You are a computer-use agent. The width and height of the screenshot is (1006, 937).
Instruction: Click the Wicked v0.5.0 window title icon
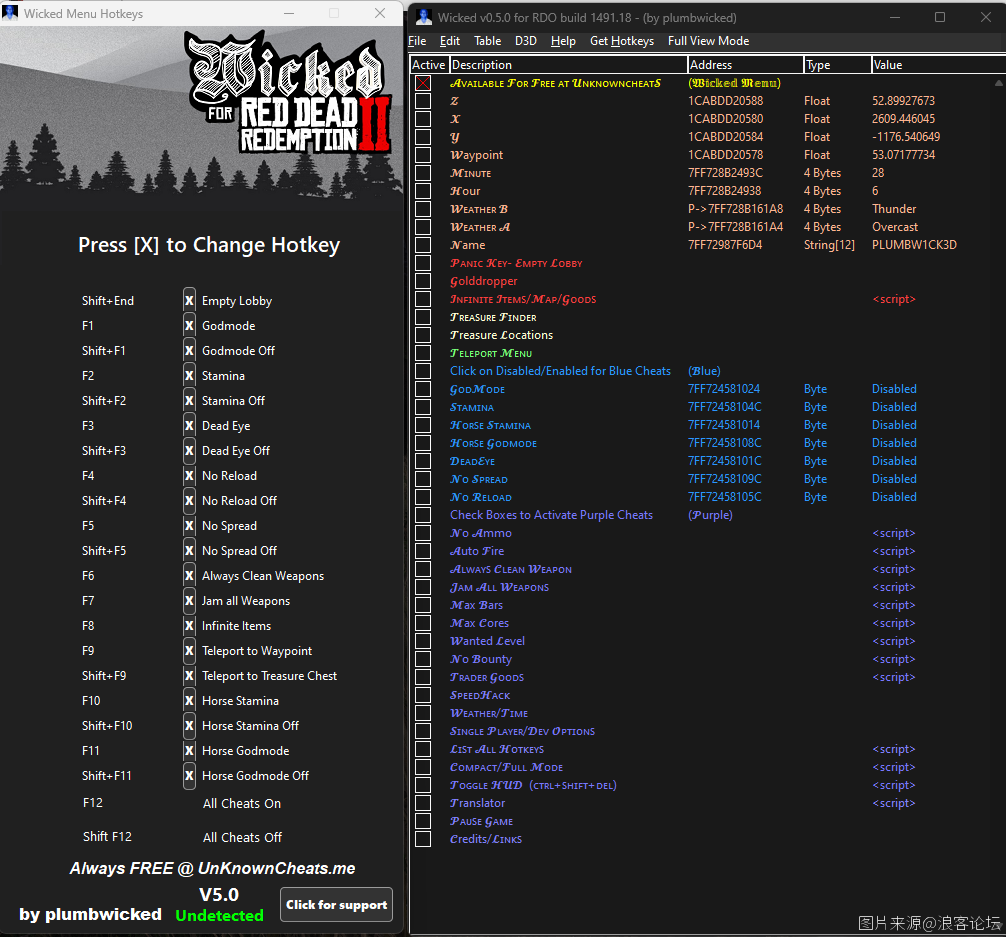423,17
